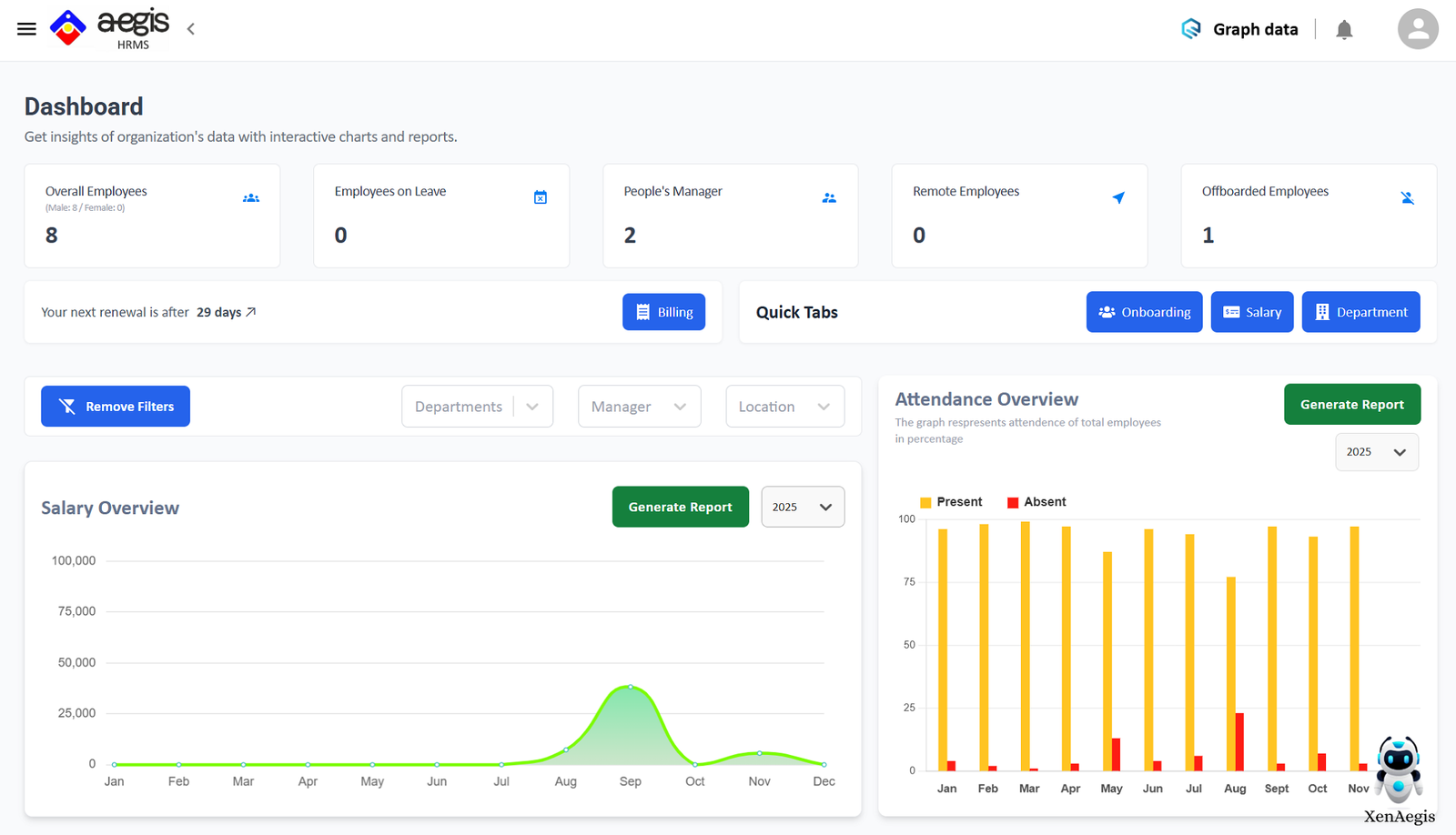Image resolution: width=1456 pixels, height=835 pixels.
Task: Open the XenAegis robot assistant
Action: click(1399, 770)
